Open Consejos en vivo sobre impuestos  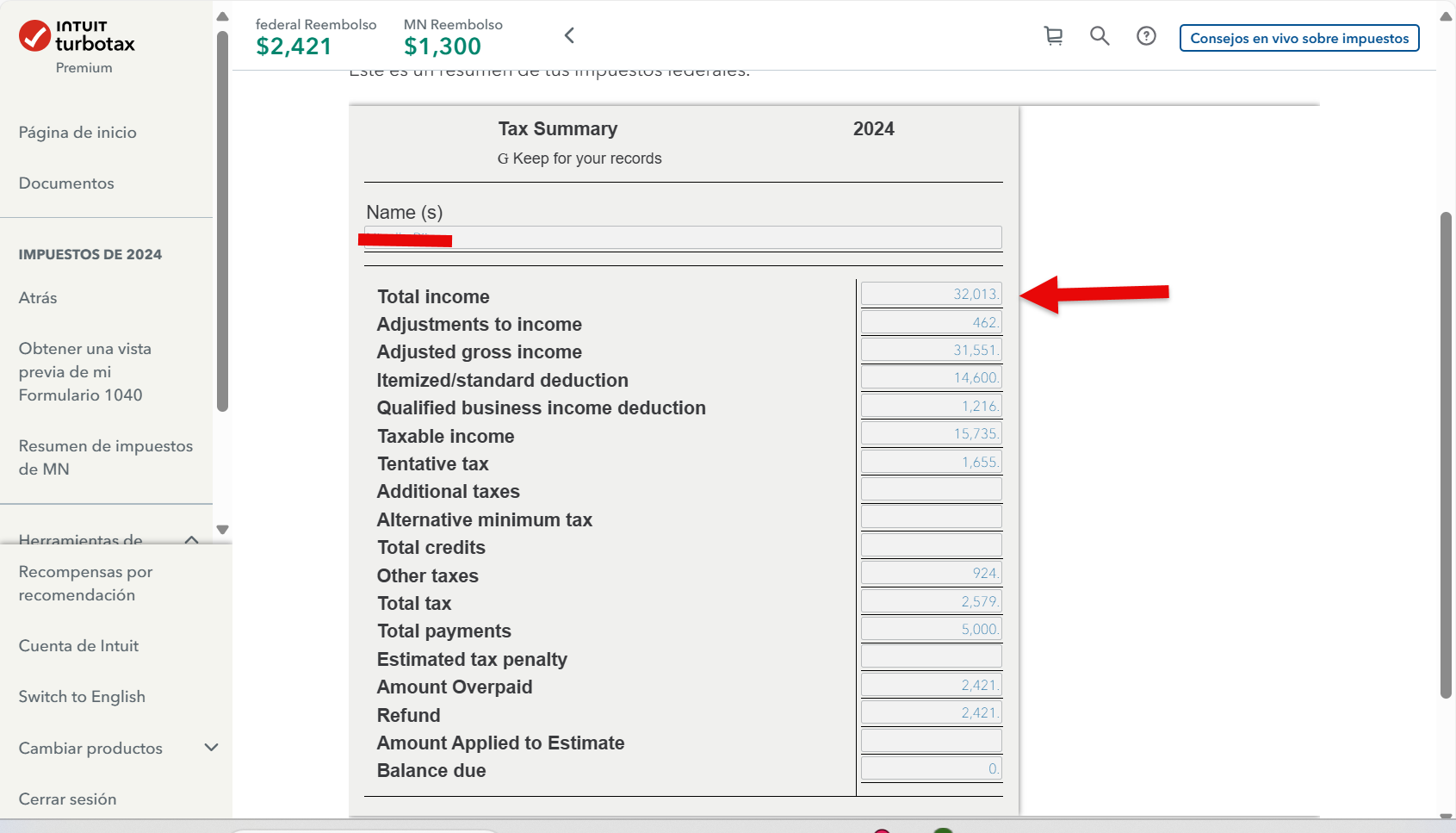1298,38
